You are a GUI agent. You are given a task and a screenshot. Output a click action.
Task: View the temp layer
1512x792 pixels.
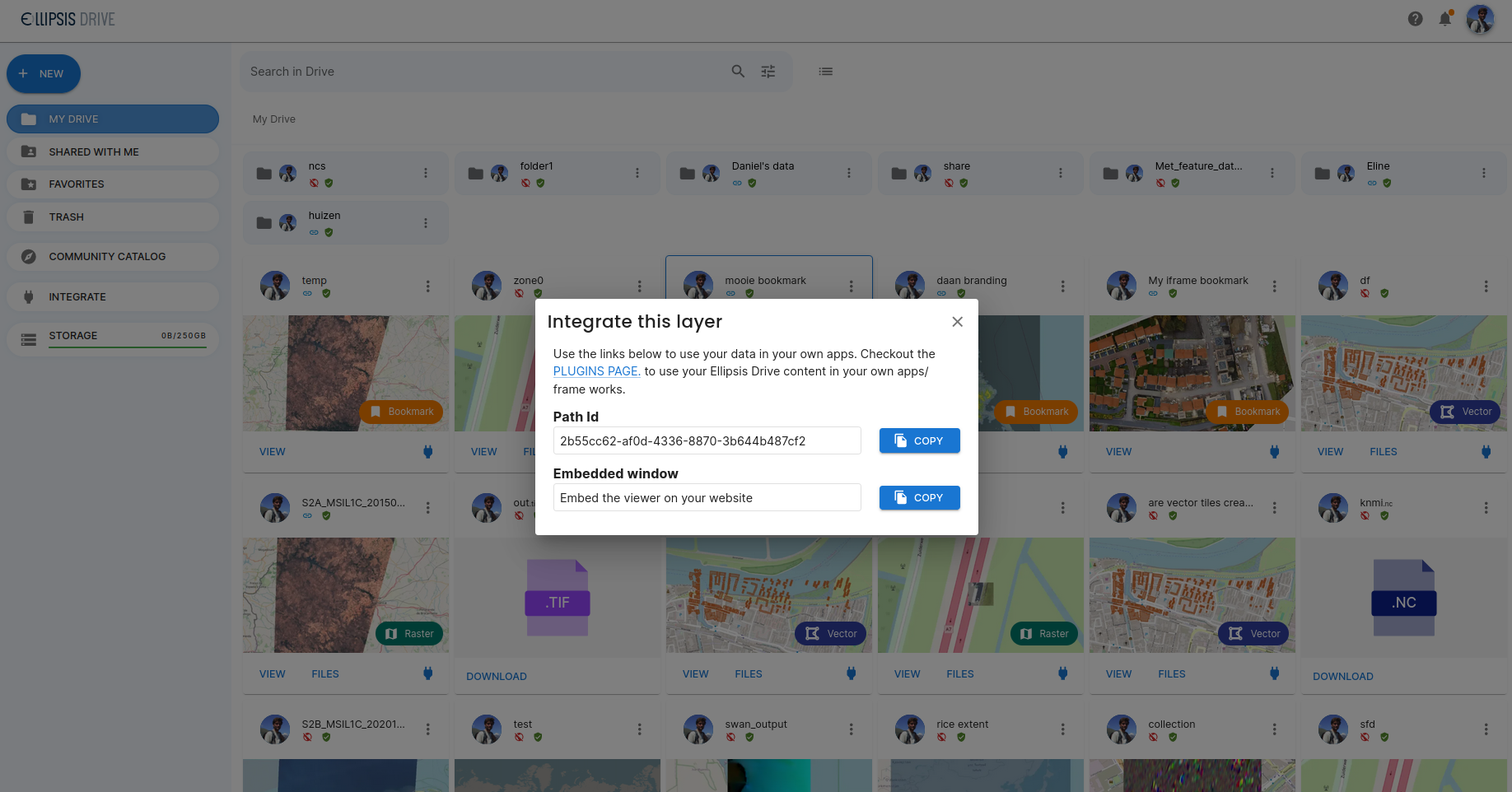pyautogui.click(x=273, y=452)
